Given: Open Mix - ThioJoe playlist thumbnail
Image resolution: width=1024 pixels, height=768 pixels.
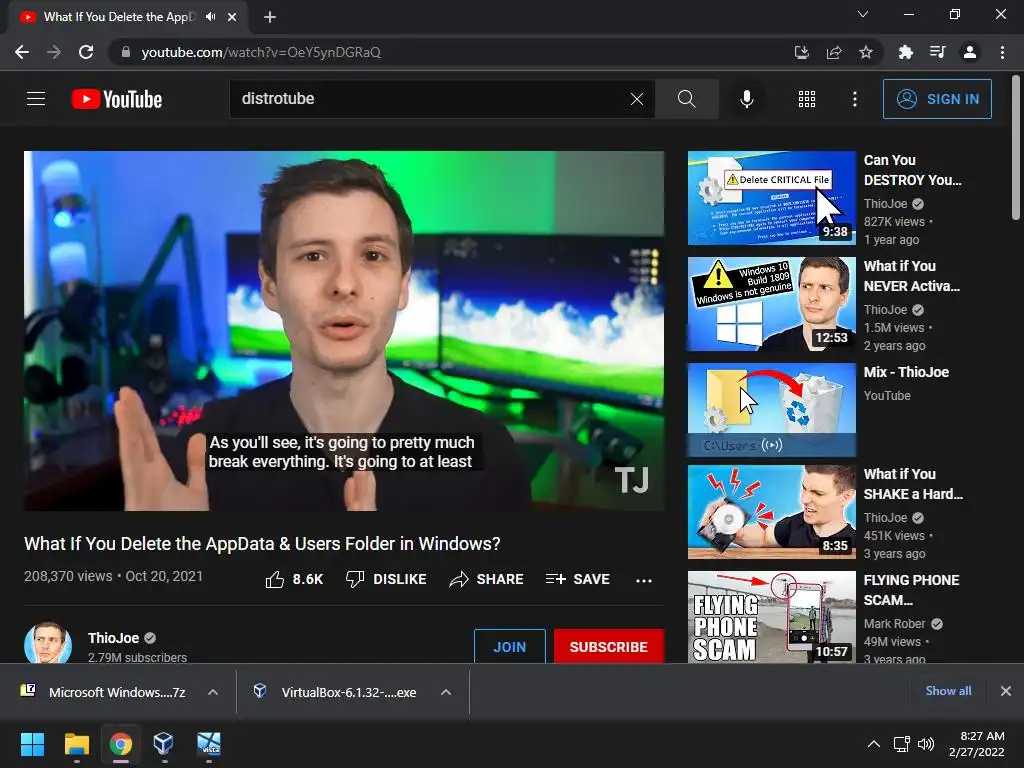Looking at the screenshot, I should click(x=772, y=409).
